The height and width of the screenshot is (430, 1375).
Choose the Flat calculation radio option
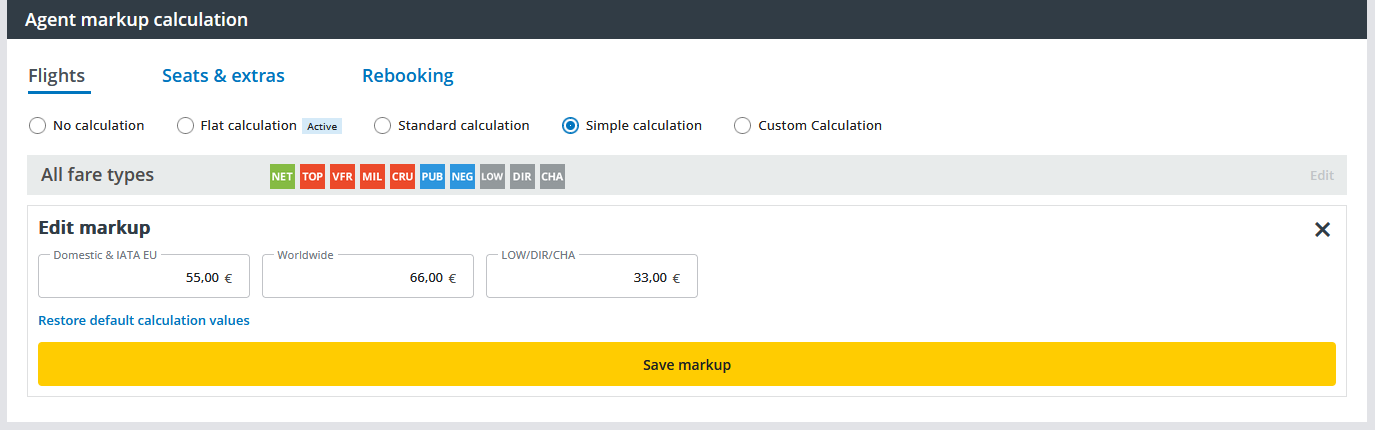[x=185, y=126]
